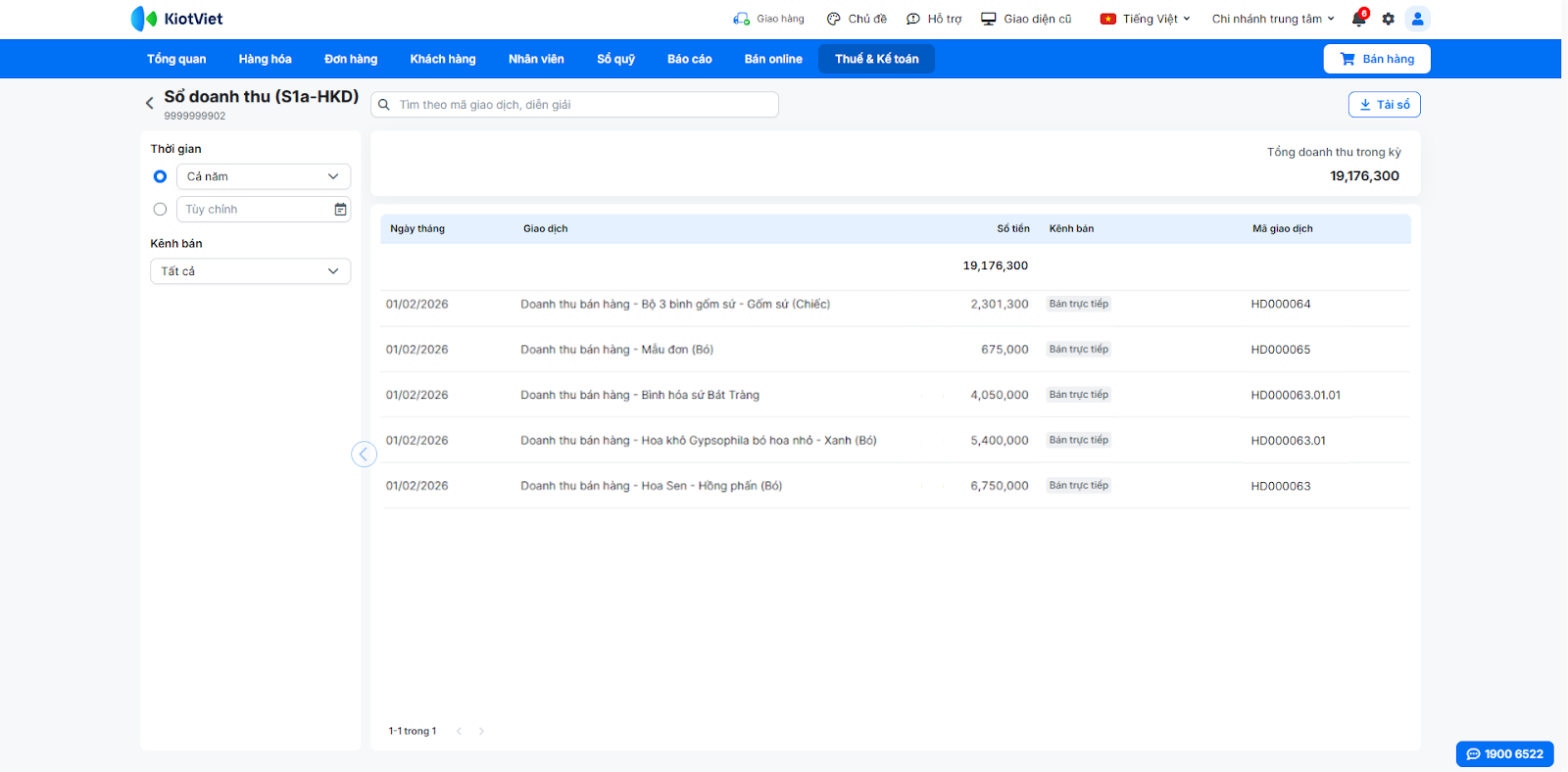The image size is (1568, 772).
Task: Select the Cả năm radio button
Action: coord(160,176)
